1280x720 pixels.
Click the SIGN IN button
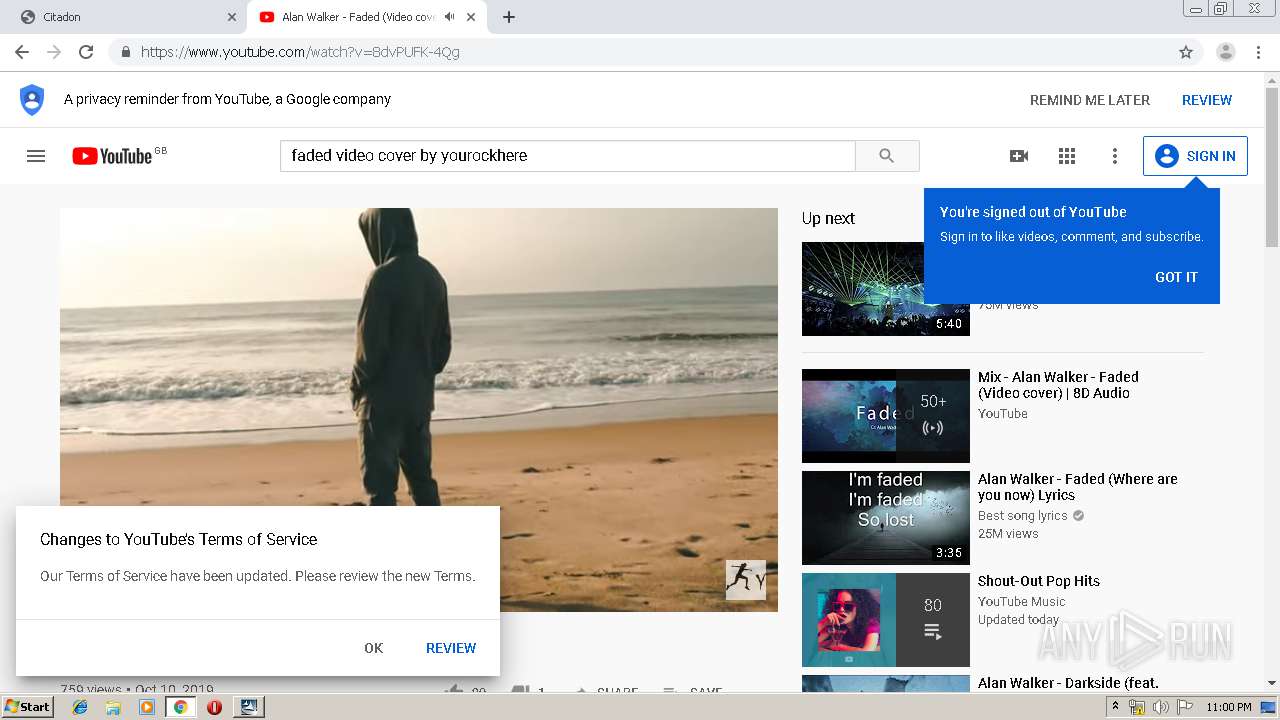click(x=1195, y=156)
